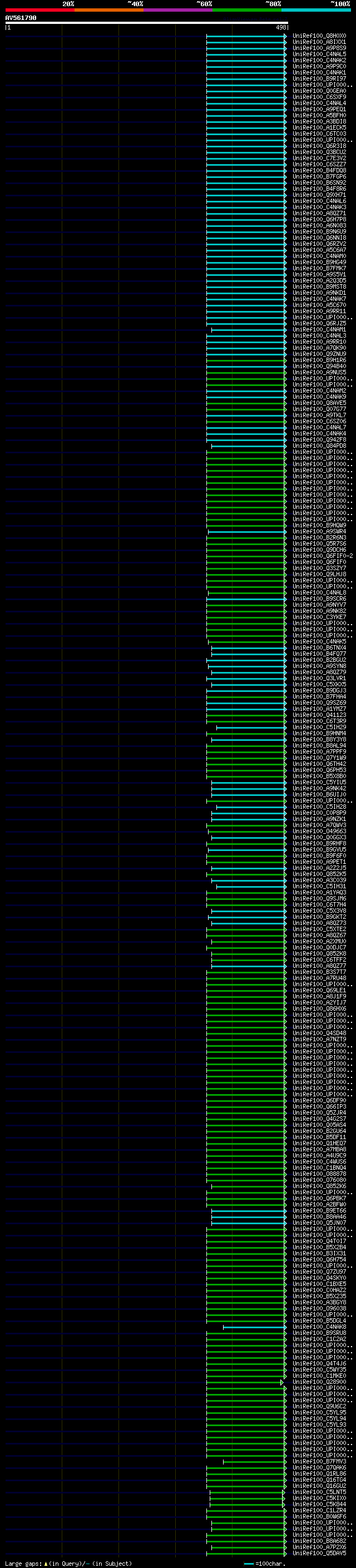Select hit label UniRef100_C6SXF9
The image size is (356, 1568).
[x=319, y=97]
